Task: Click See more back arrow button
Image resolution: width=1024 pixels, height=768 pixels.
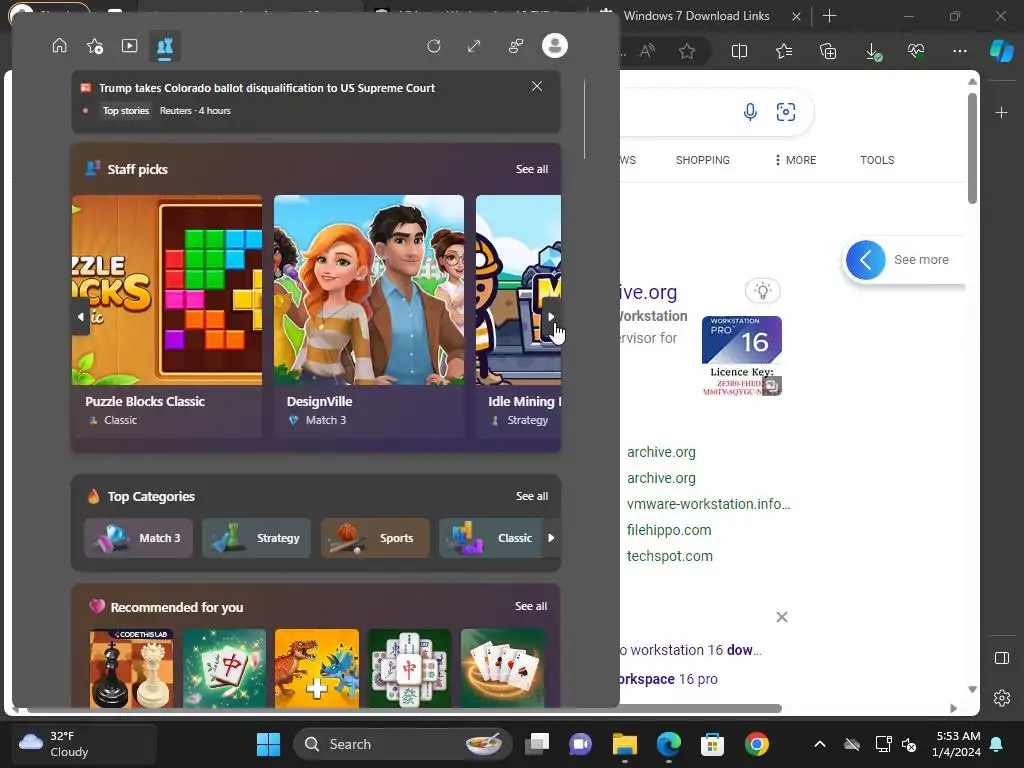Action: (x=865, y=260)
